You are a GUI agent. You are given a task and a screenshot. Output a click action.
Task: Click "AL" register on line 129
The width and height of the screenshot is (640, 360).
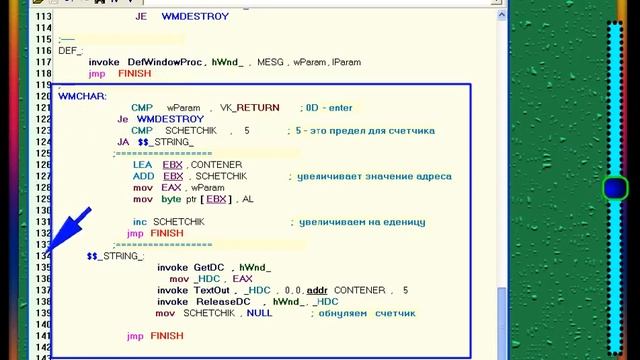(x=248, y=199)
